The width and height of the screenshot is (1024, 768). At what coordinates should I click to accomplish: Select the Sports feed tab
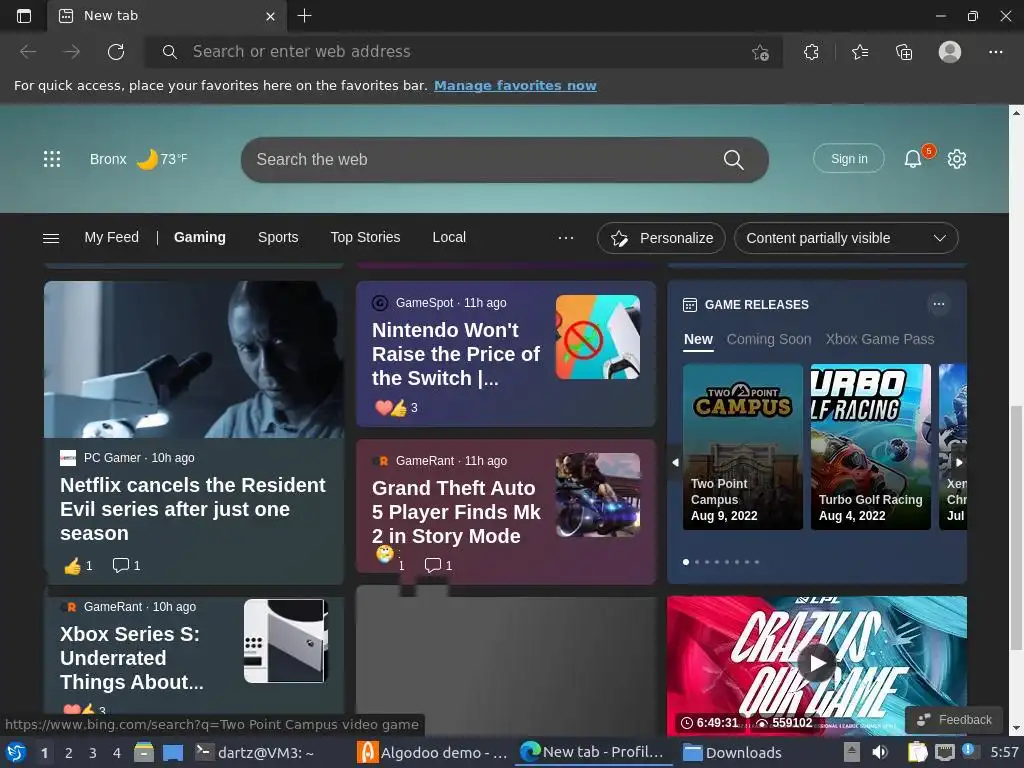[x=278, y=238]
